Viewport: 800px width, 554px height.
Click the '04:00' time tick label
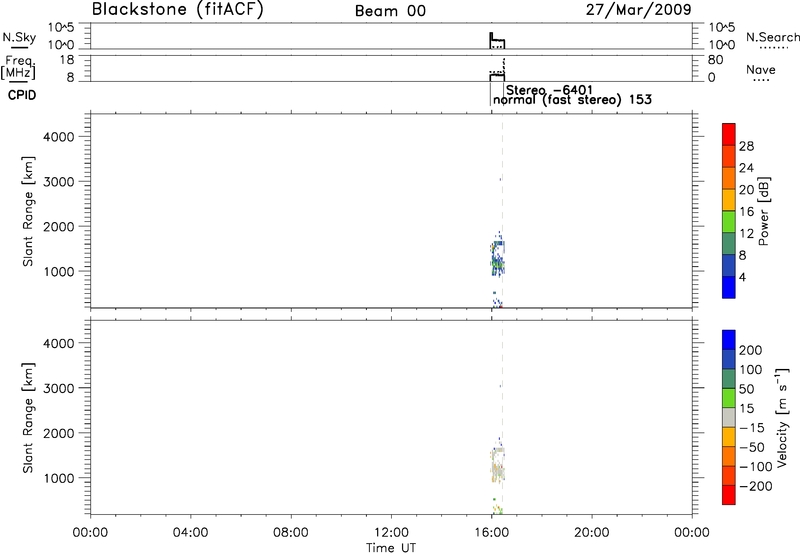point(190,533)
